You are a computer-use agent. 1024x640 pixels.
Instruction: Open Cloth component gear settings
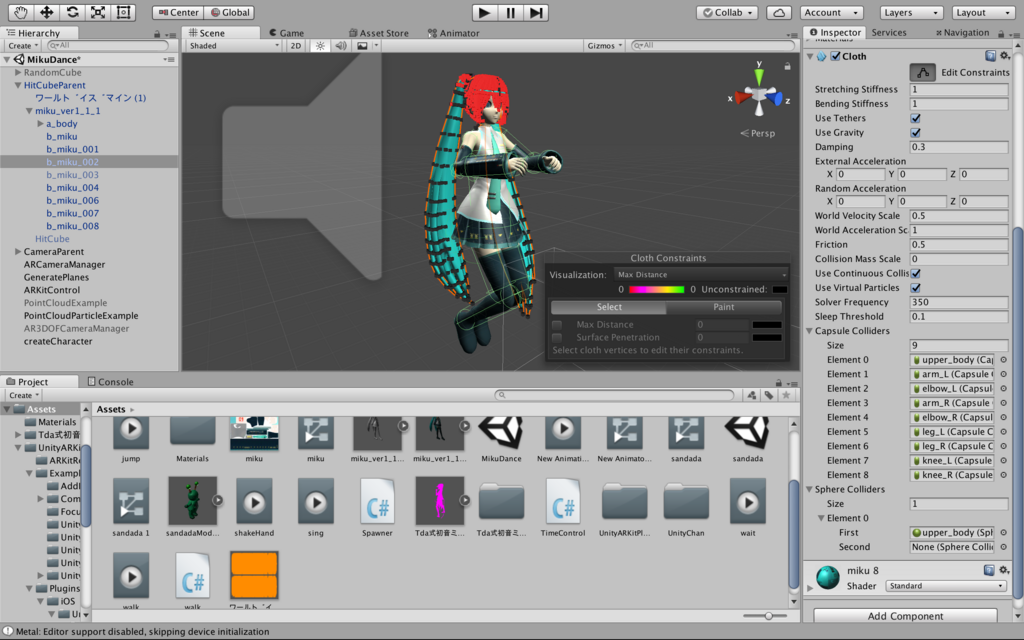tap(1005, 56)
